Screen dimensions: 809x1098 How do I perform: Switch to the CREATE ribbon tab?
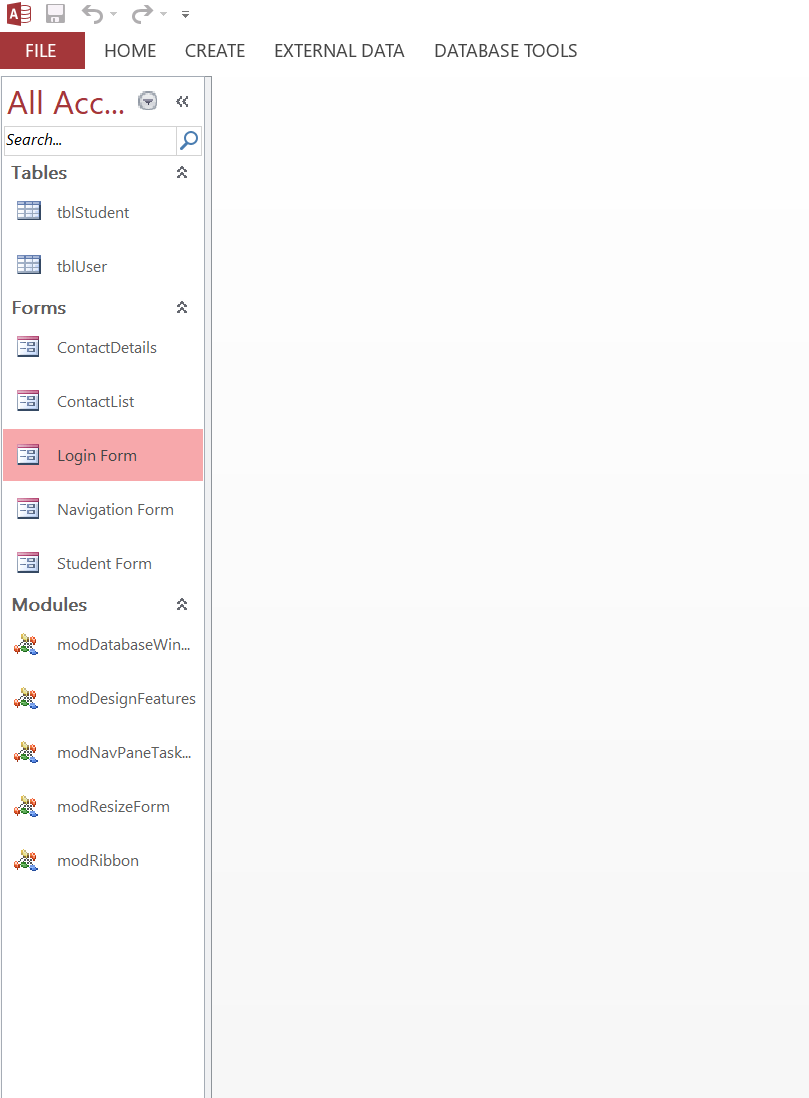pyautogui.click(x=215, y=50)
